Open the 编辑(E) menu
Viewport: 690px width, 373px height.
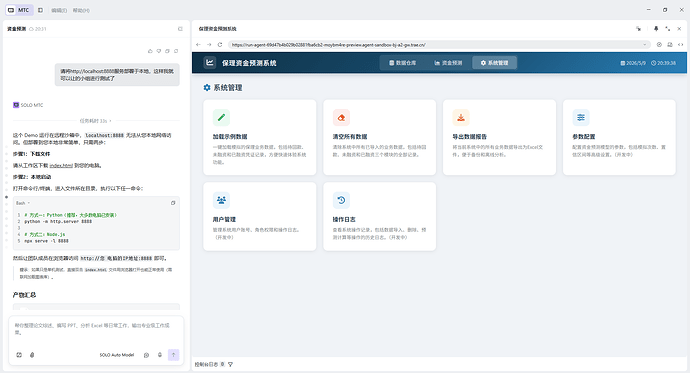pos(59,10)
